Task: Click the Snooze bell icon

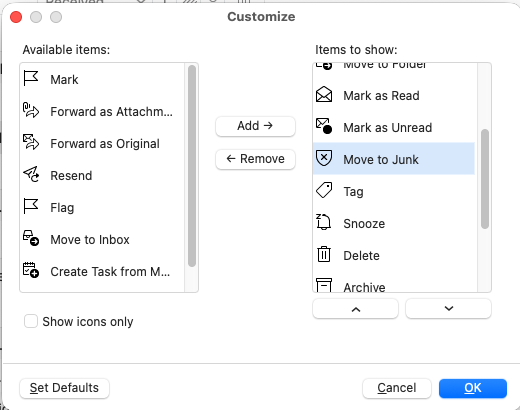Action: point(323,222)
